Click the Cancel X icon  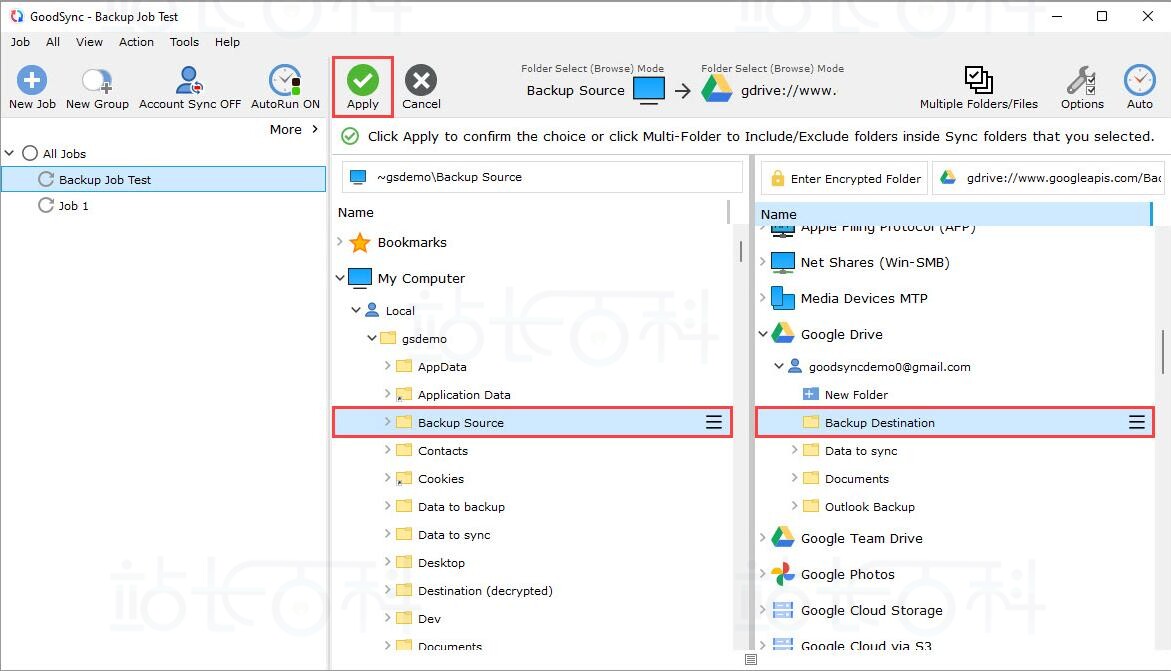pos(421,80)
